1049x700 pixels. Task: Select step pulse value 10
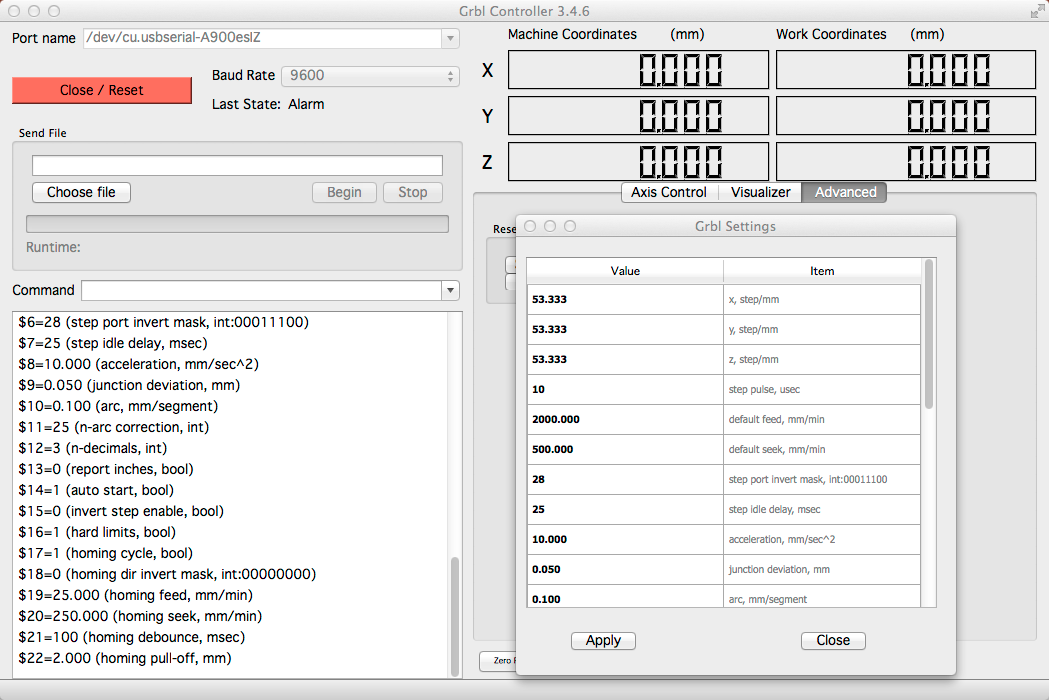click(625, 389)
